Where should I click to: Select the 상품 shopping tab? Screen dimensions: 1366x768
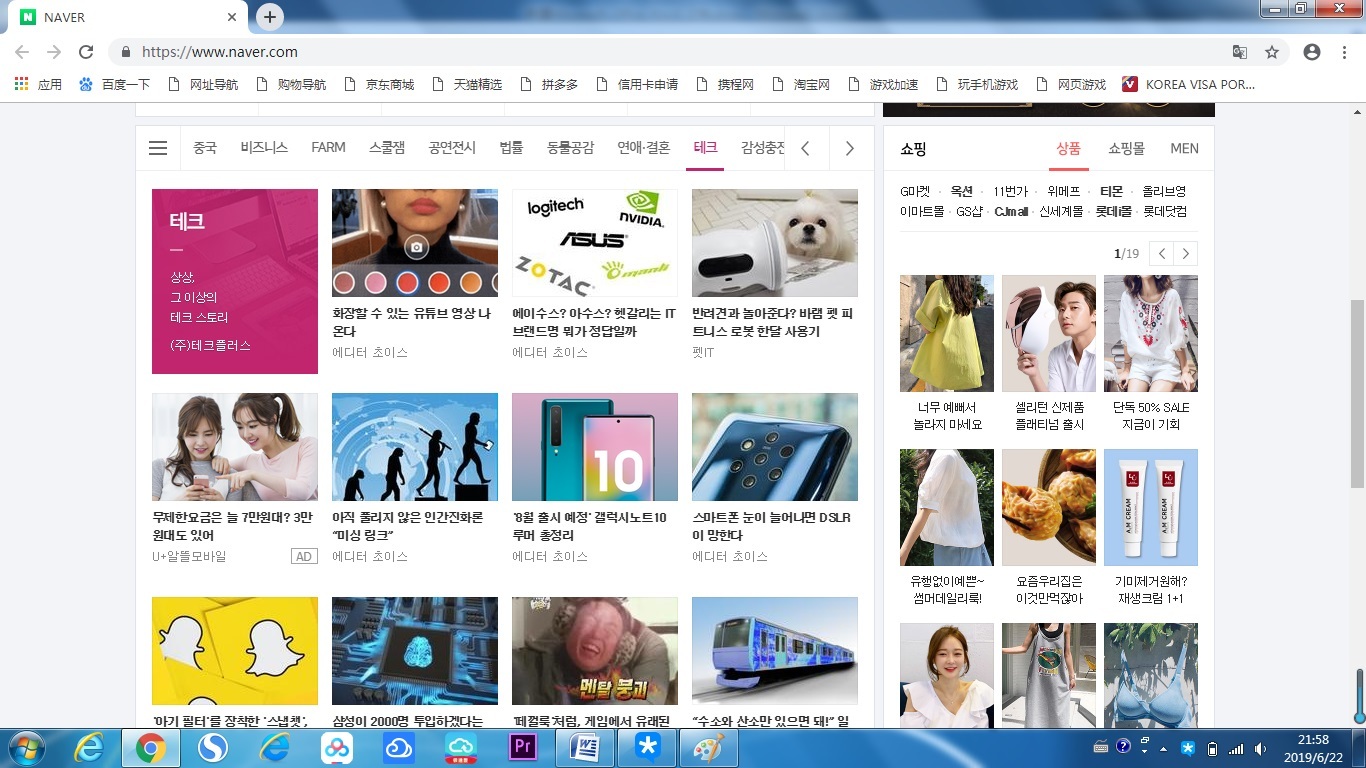pyautogui.click(x=1068, y=148)
